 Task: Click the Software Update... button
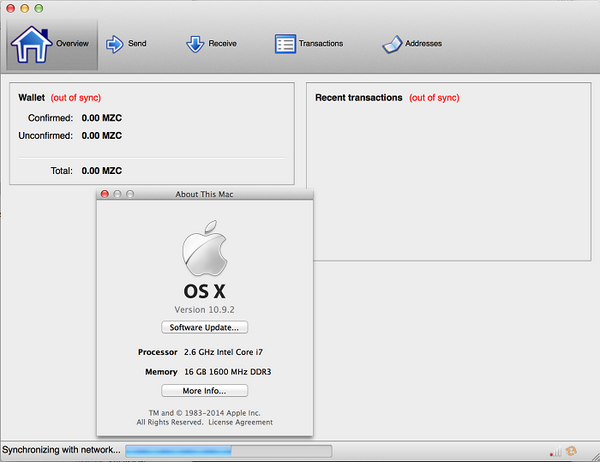[204, 327]
